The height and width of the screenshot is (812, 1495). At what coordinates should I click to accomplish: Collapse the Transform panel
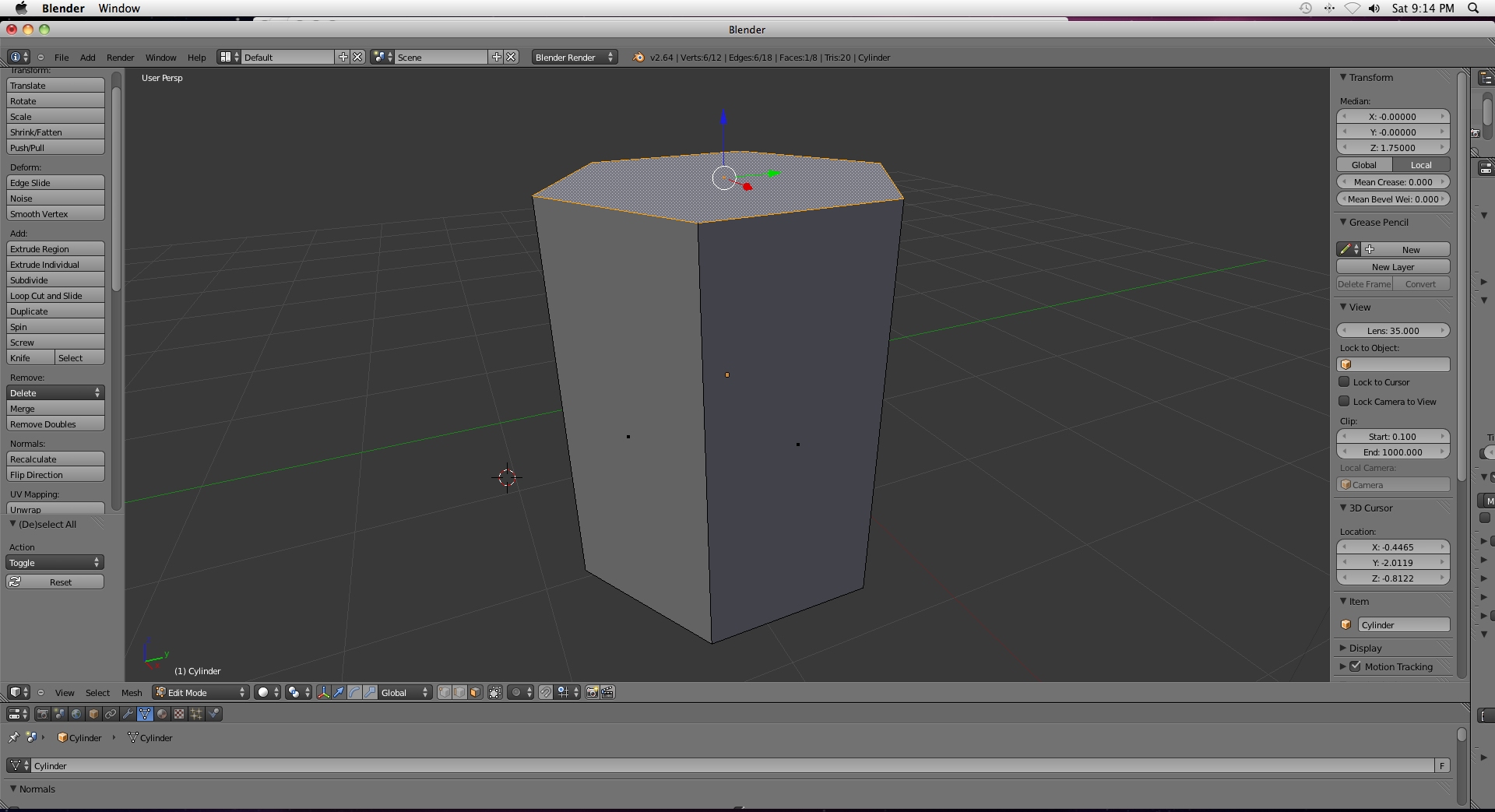(1343, 77)
